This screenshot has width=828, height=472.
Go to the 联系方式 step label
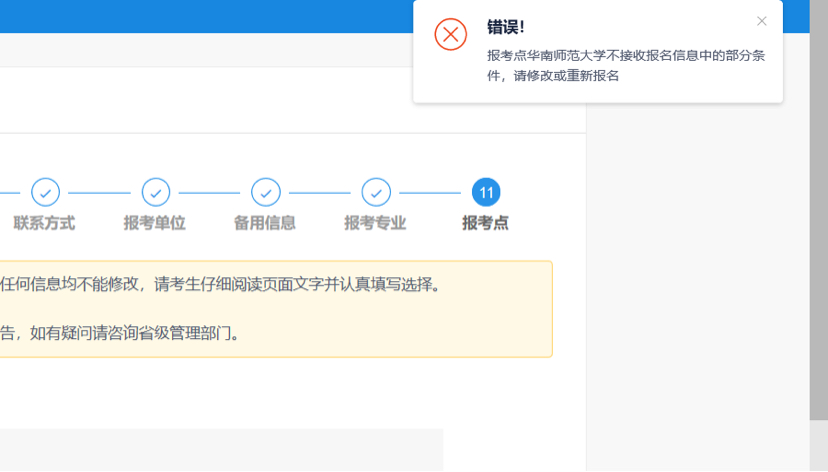(44, 223)
